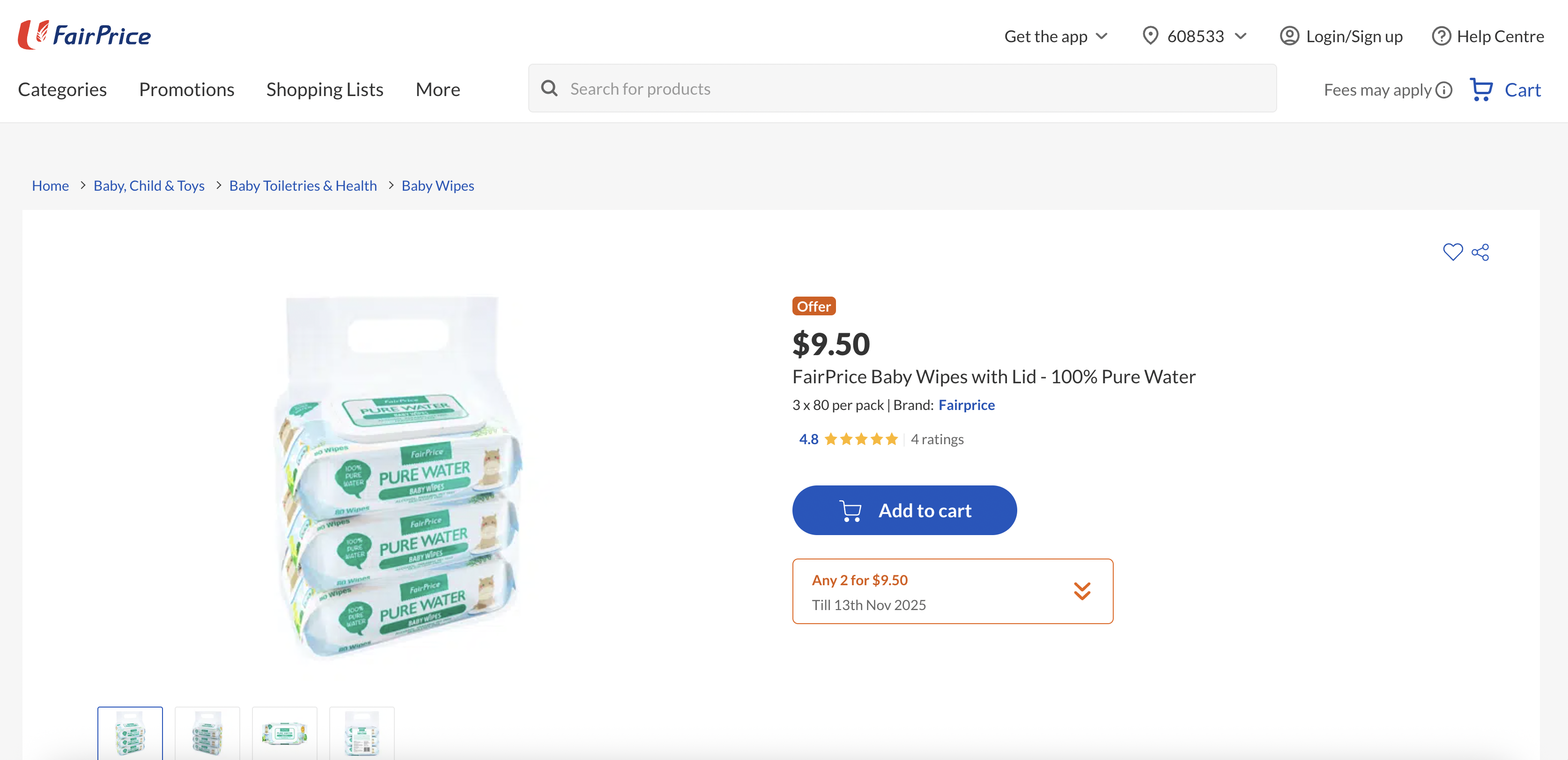Click the location pin icon
1568x760 pixels.
coord(1150,36)
